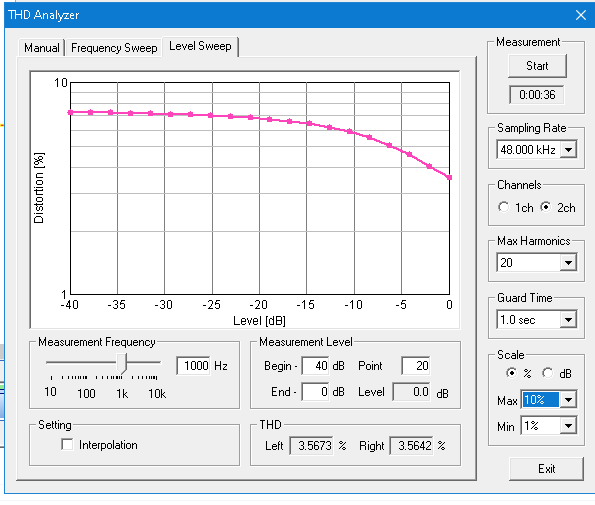Choose dB scale radio button
This screenshot has width=595, height=505.
coord(547,373)
